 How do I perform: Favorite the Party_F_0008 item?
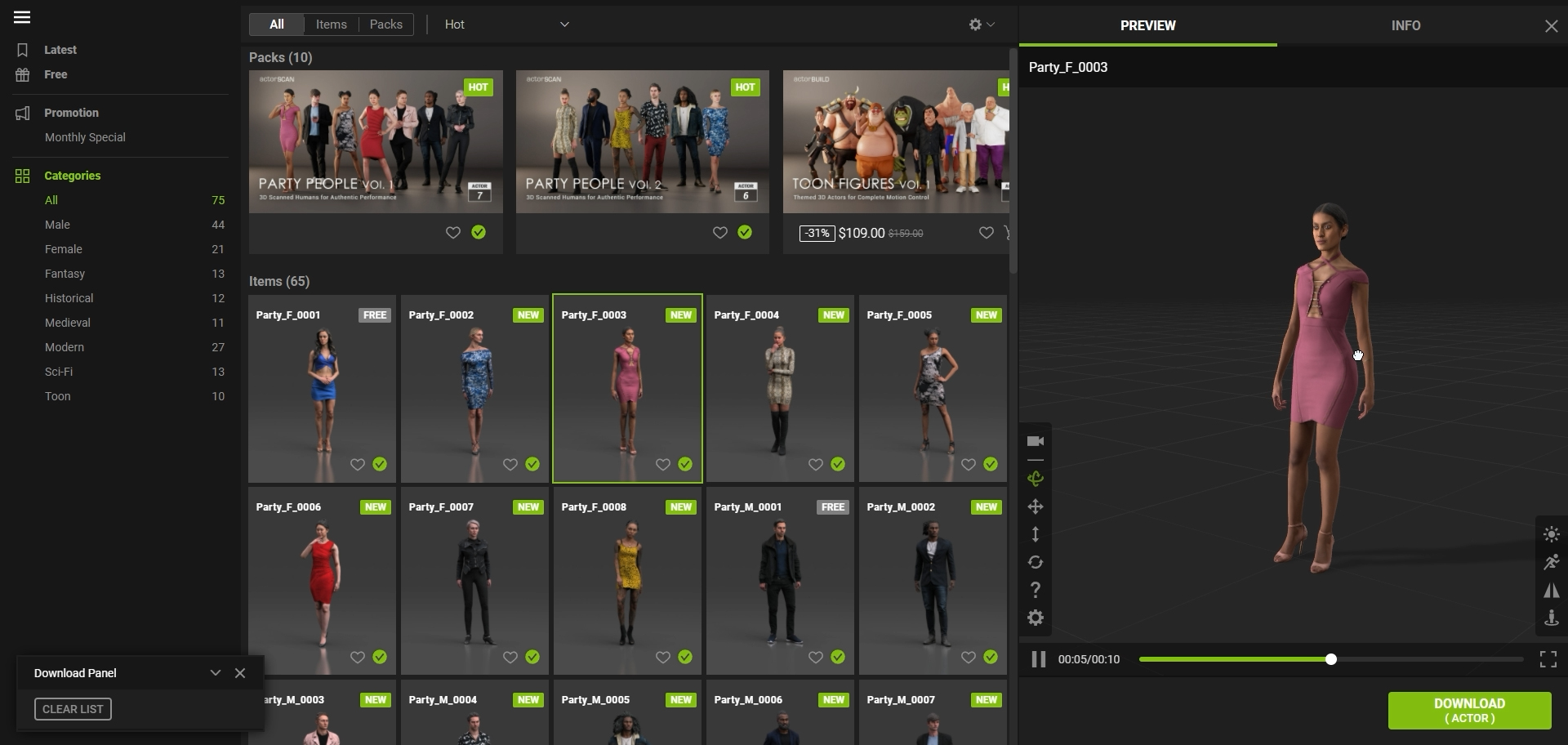point(663,658)
